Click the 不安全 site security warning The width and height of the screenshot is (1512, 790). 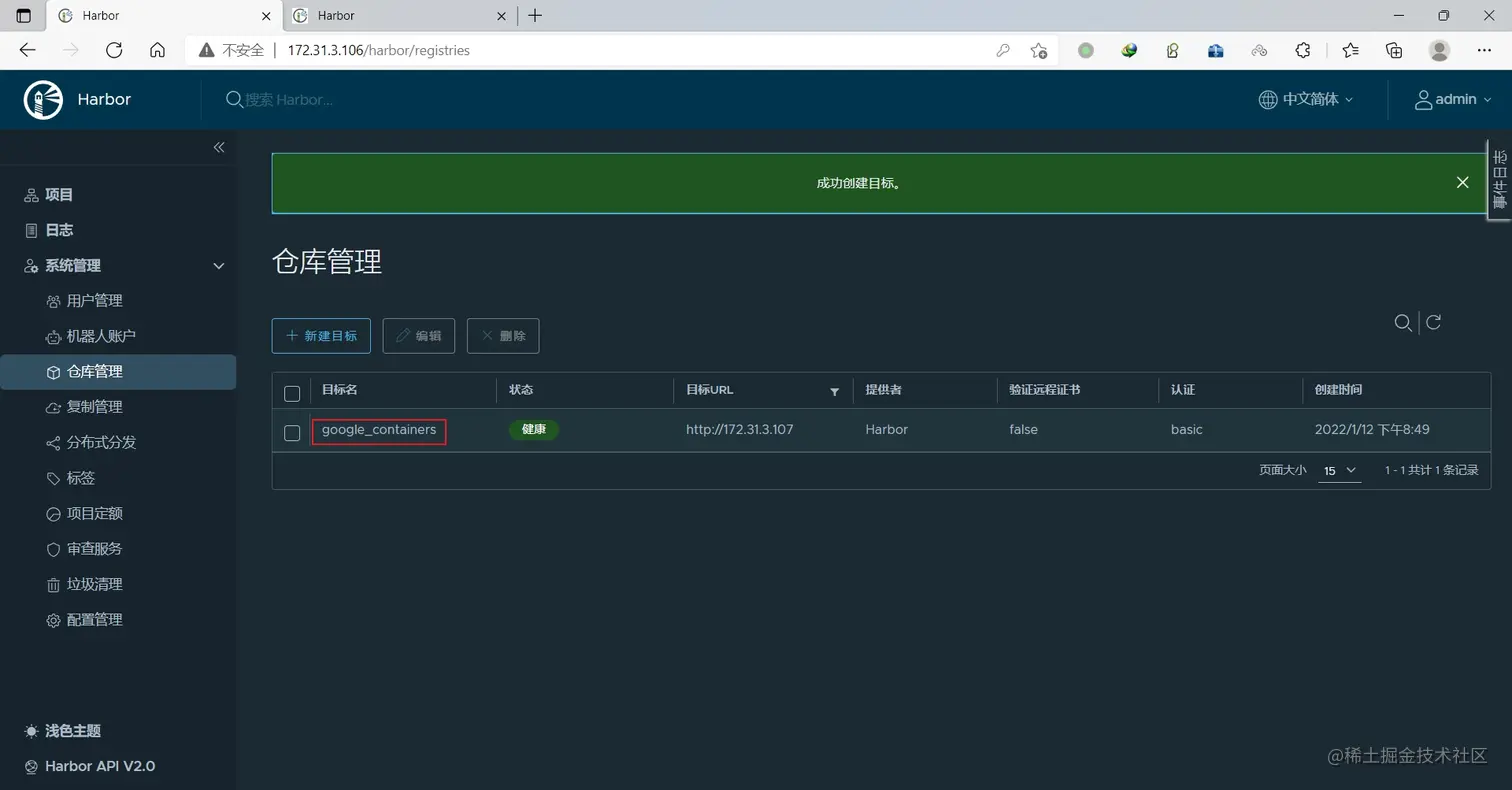pyautogui.click(x=232, y=50)
